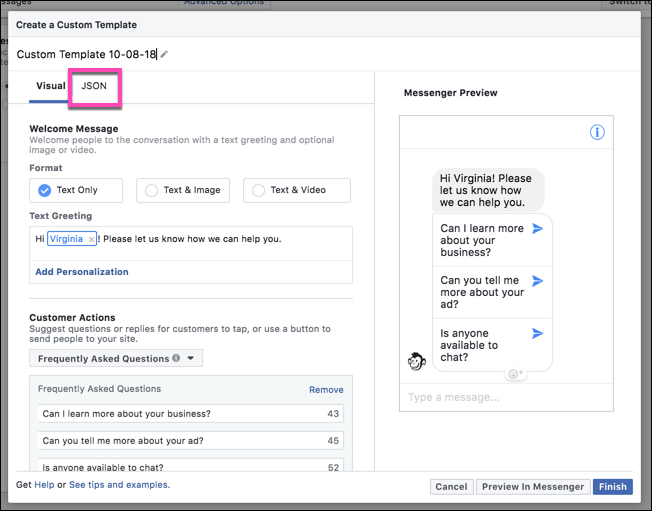Click send arrow beside 'Can you tell me more'
Screen dimensions: 652x511
538,281
